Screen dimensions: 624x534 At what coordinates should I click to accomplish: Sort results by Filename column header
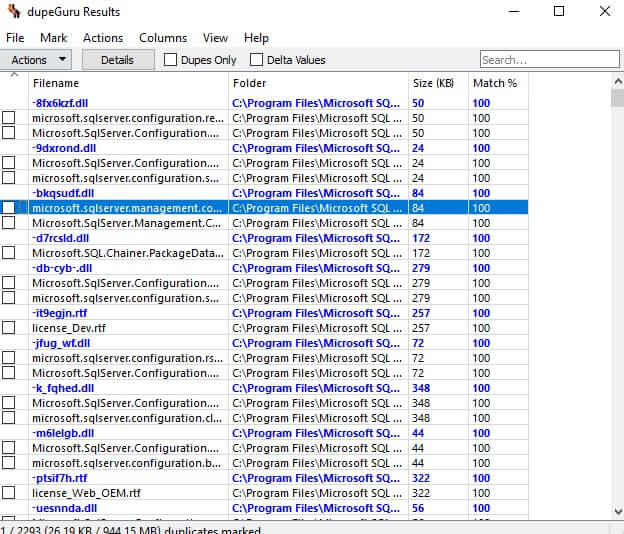[x=128, y=83]
